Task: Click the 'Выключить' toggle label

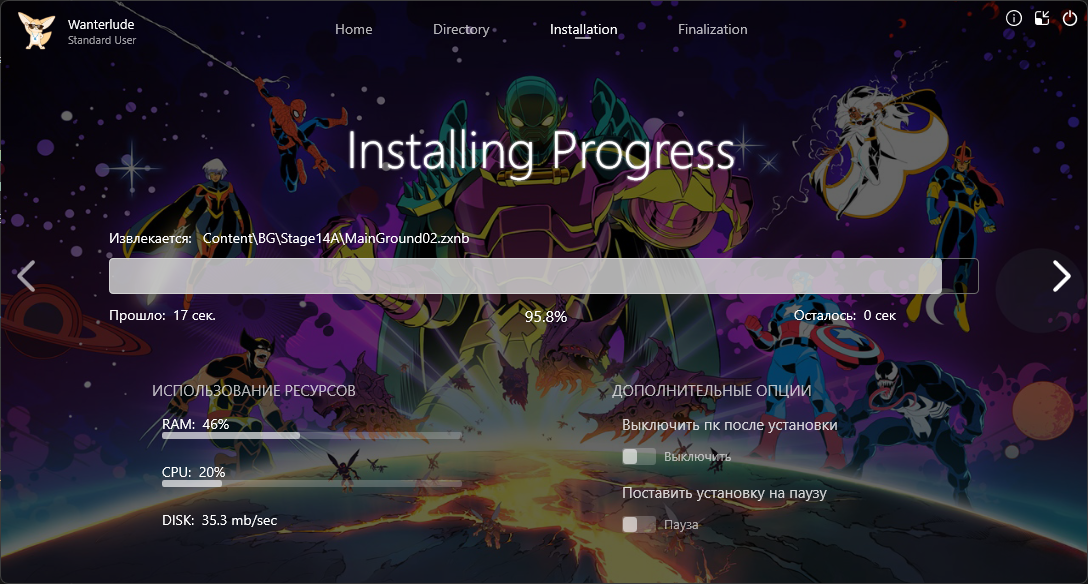Action: 697,457
